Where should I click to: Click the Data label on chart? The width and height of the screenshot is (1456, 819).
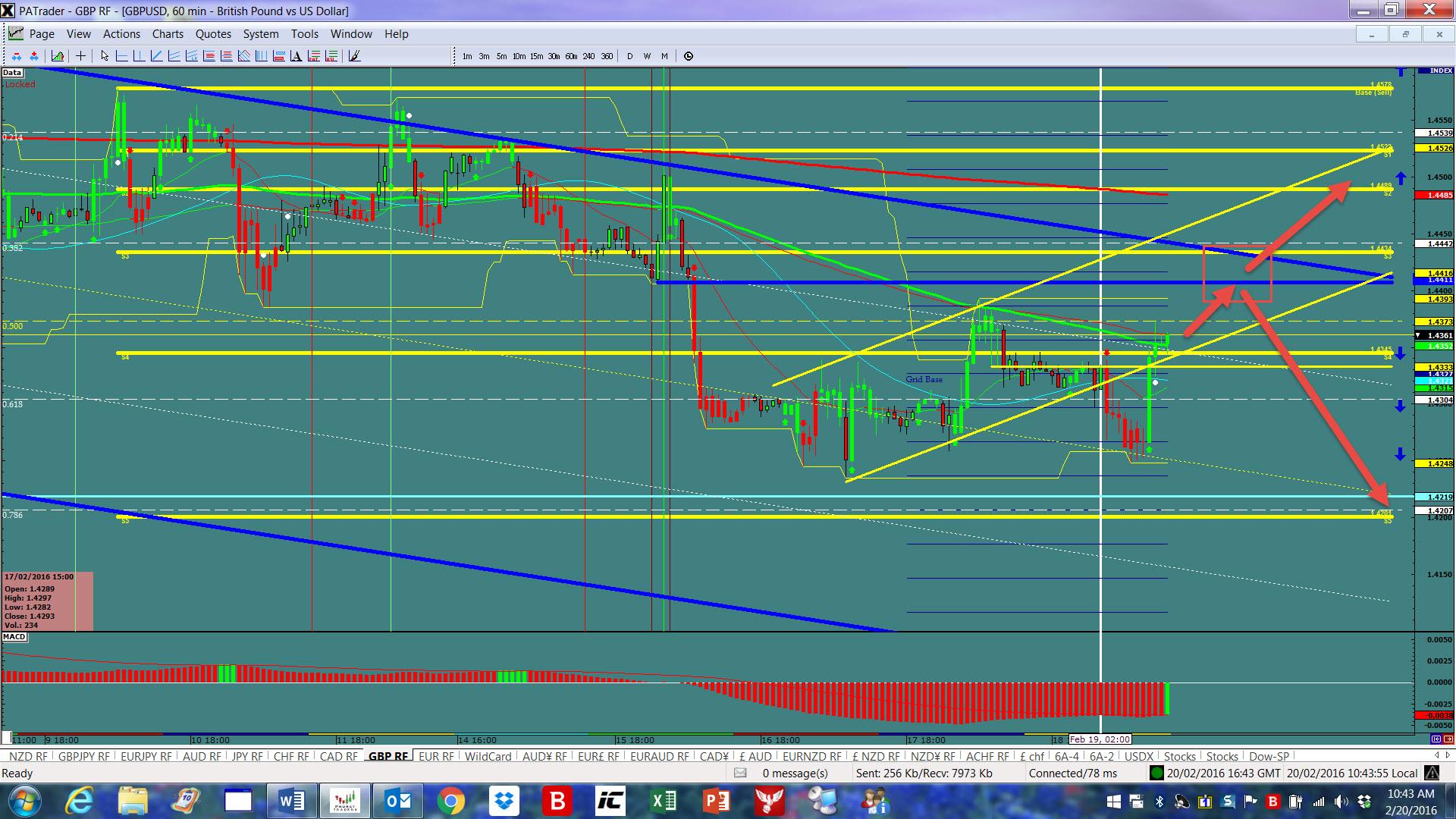coord(11,73)
